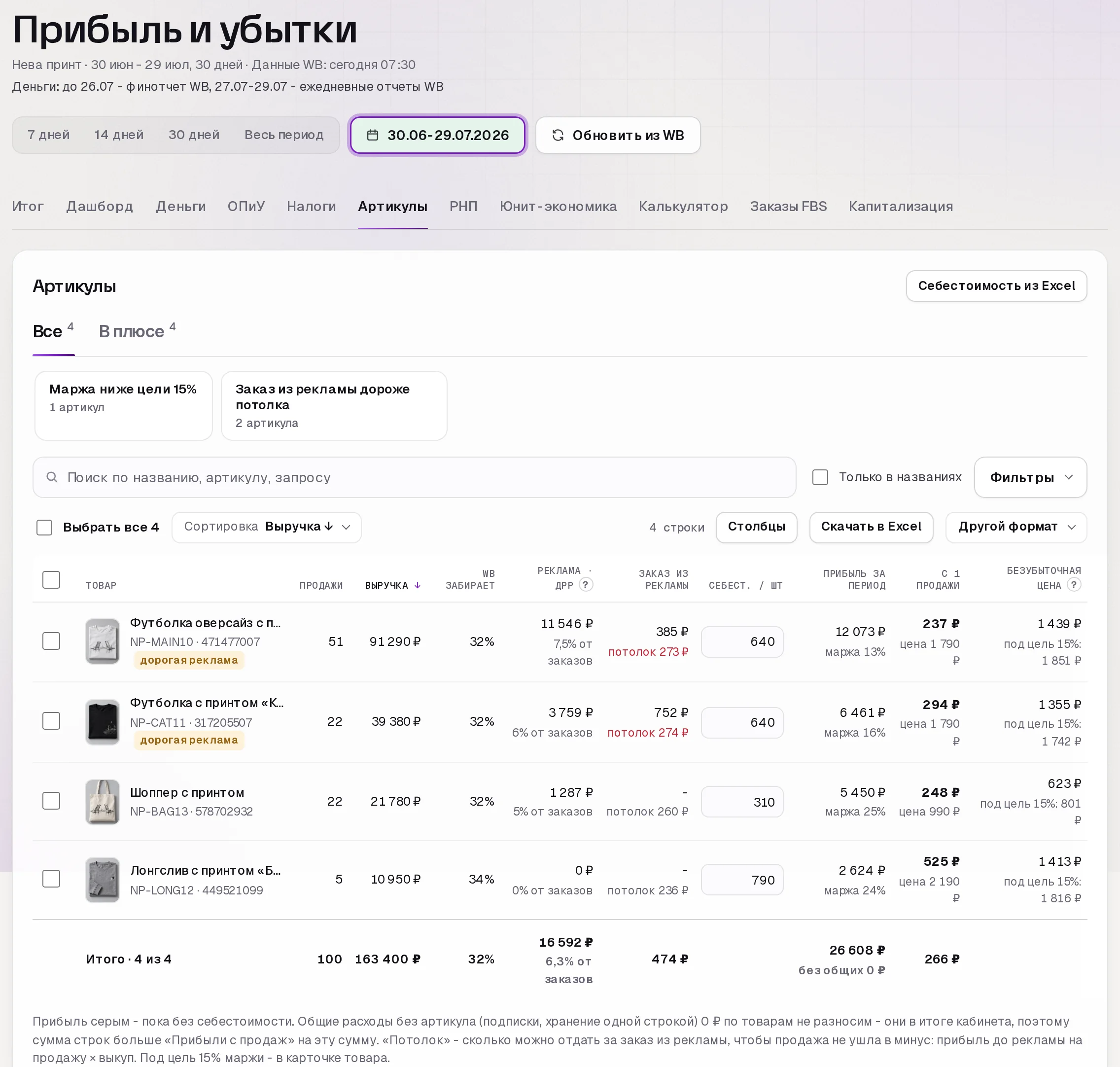The image size is (1120, 1067).
Task: Open the date range picker 30.06-29.07.2026
Action: (438, 136)
